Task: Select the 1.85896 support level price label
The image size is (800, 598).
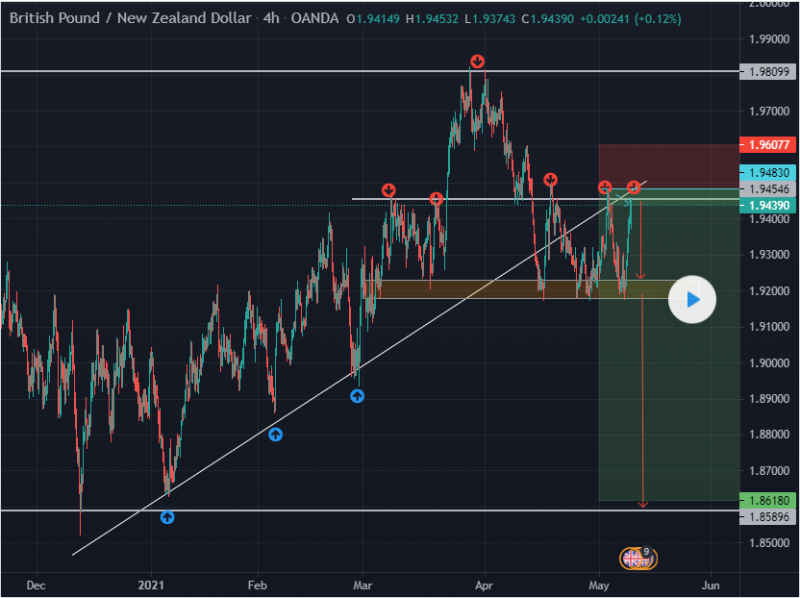Action: point(768,516)
